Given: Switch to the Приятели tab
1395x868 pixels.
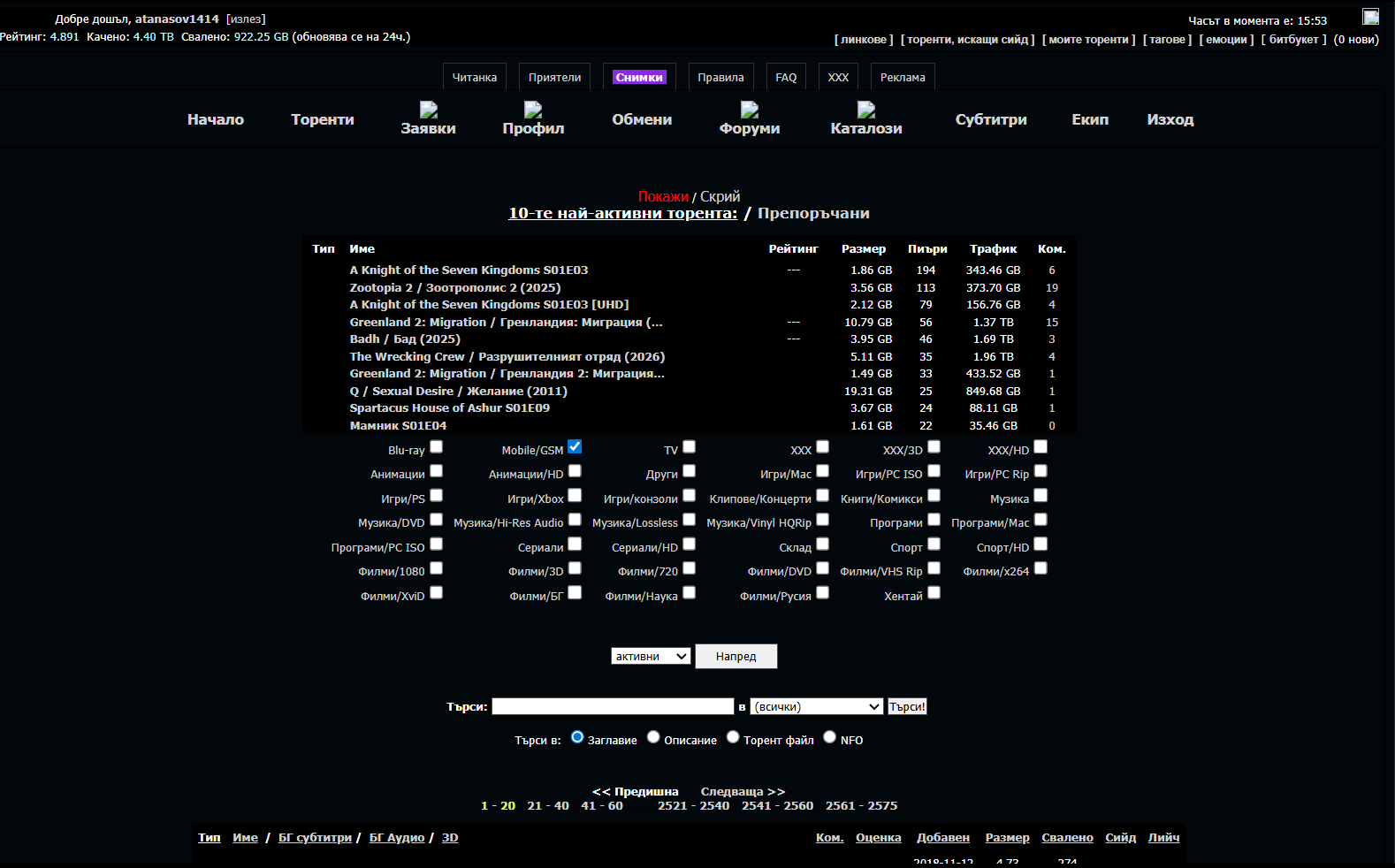Looking at the screenshot, I should pyautogui.click(x=555, y=78).
